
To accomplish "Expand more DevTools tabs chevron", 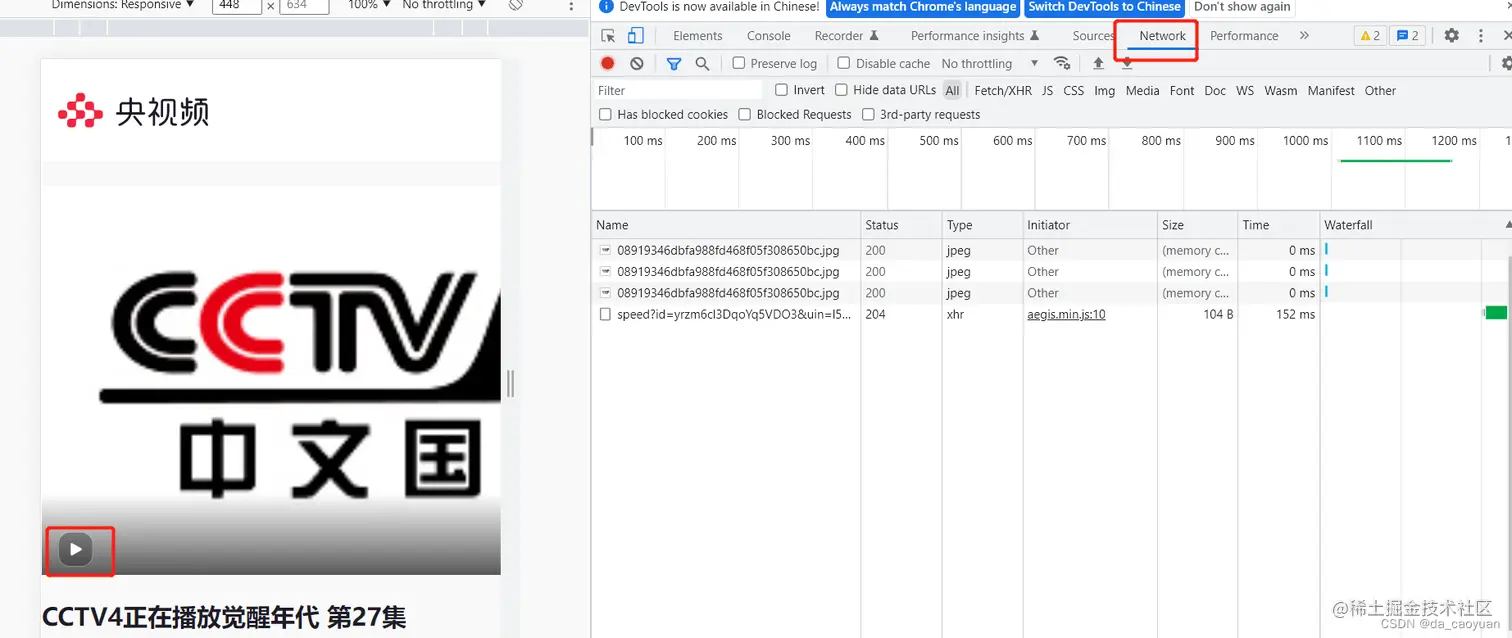I will [1304, 35].
